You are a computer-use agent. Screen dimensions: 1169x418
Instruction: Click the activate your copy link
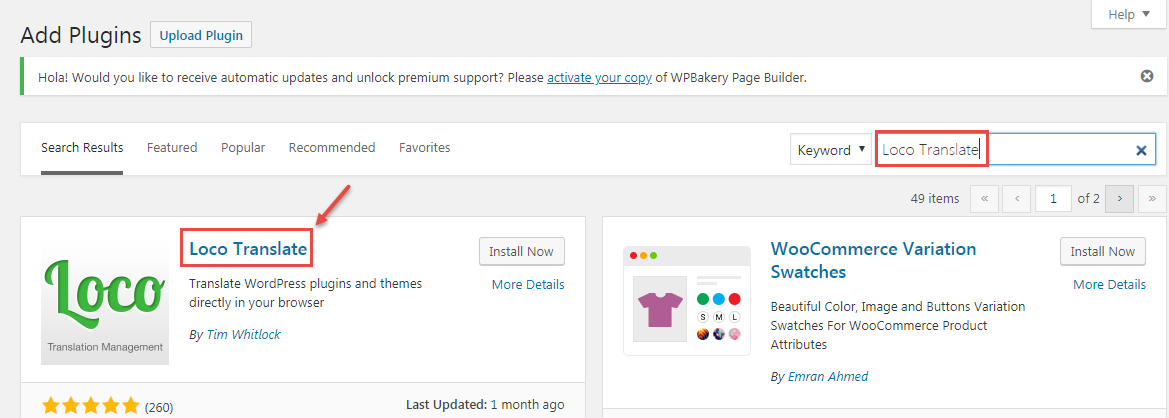point(599,77)
